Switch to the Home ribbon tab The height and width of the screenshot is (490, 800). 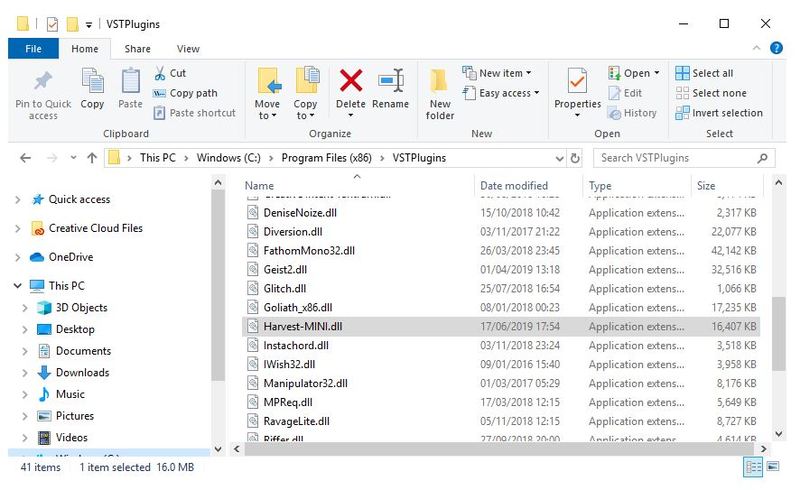click(85, 49)
